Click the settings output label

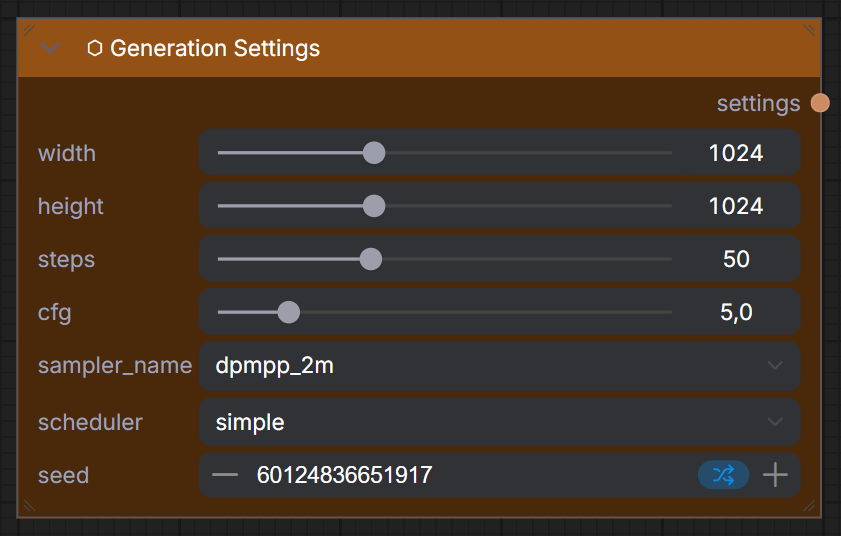coord(758,104)
